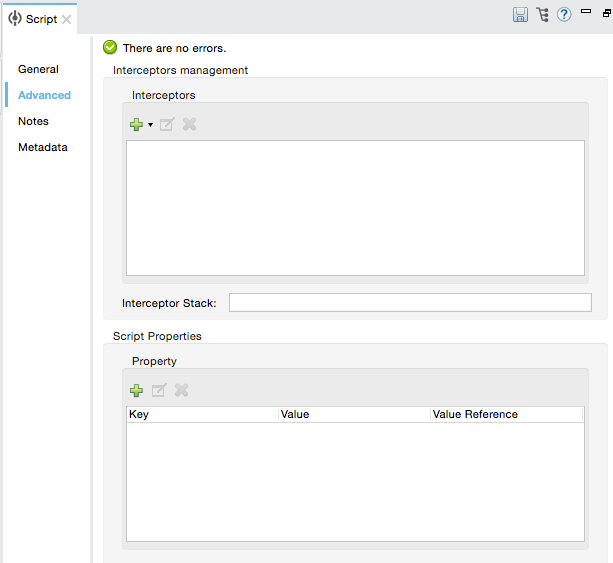Close the Script editor tab

(x=67, y=20)
